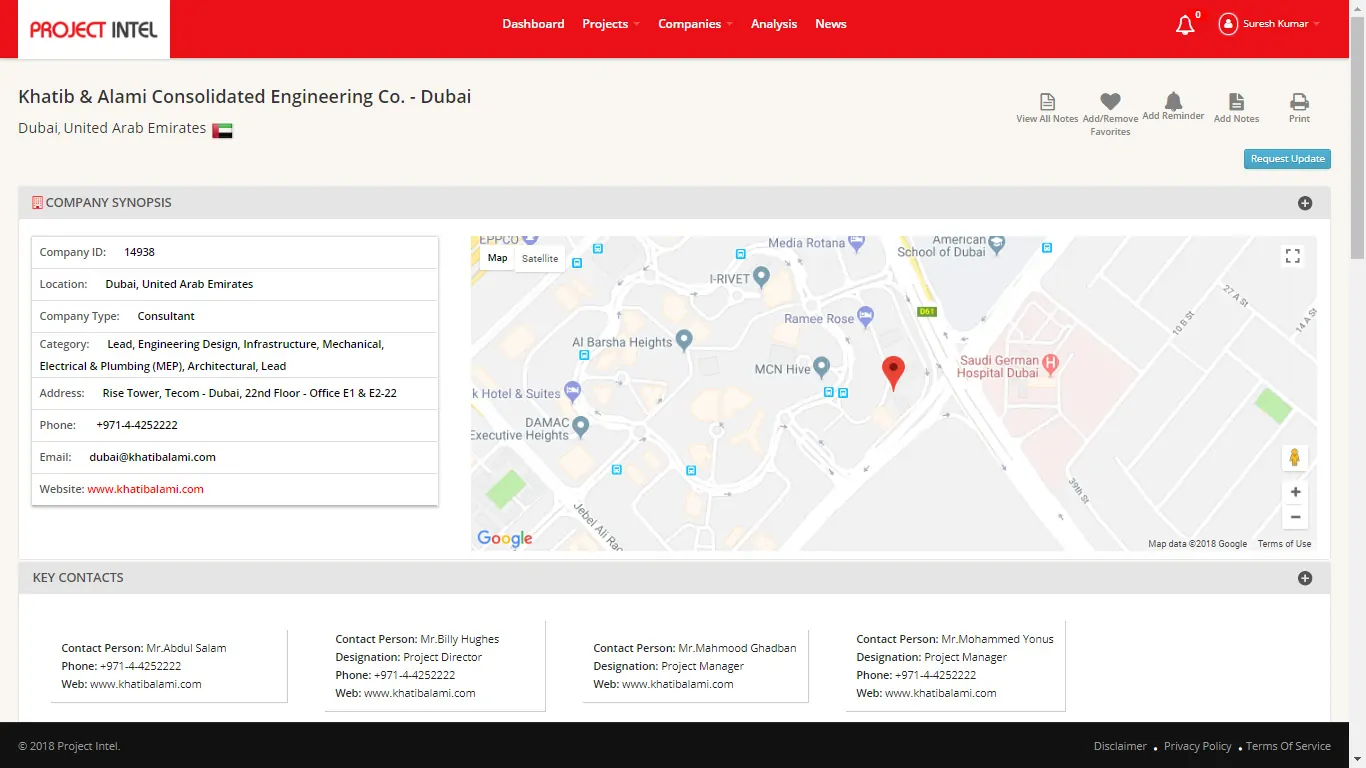Open the News page
Viewport: 1366px width, 768px height.
(831, 24)
